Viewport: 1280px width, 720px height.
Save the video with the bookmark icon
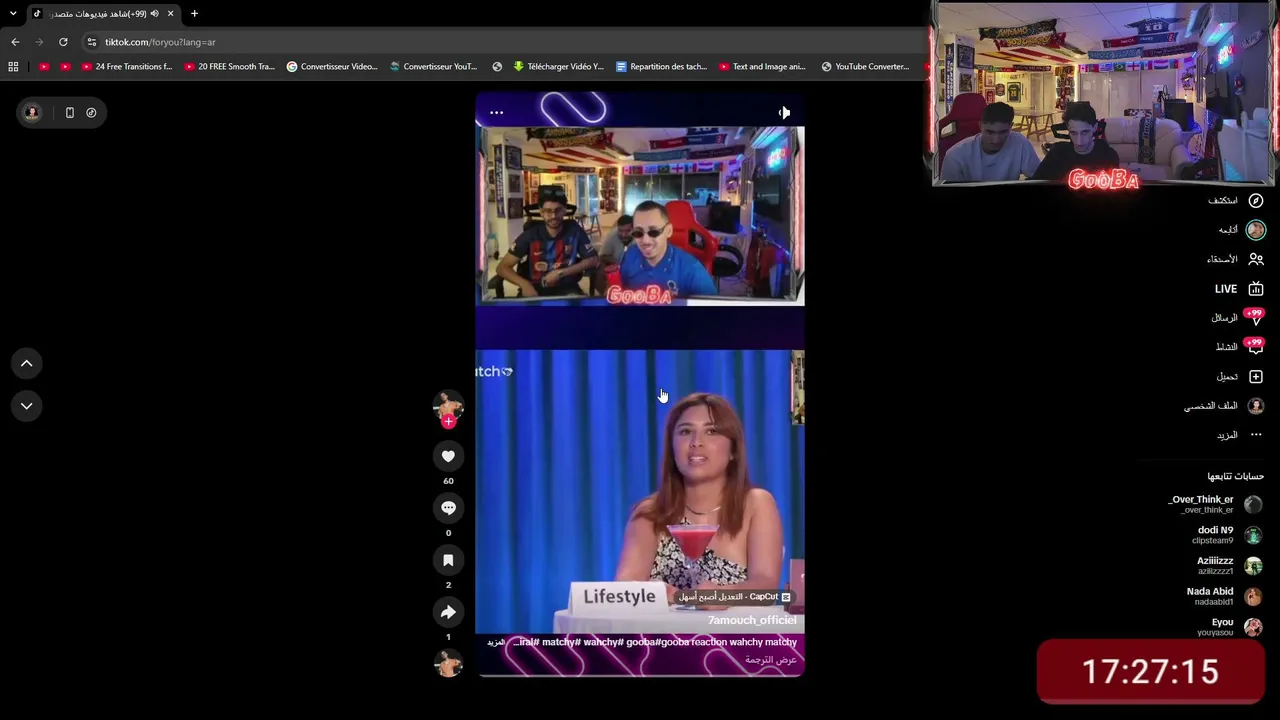pos(448,560)
